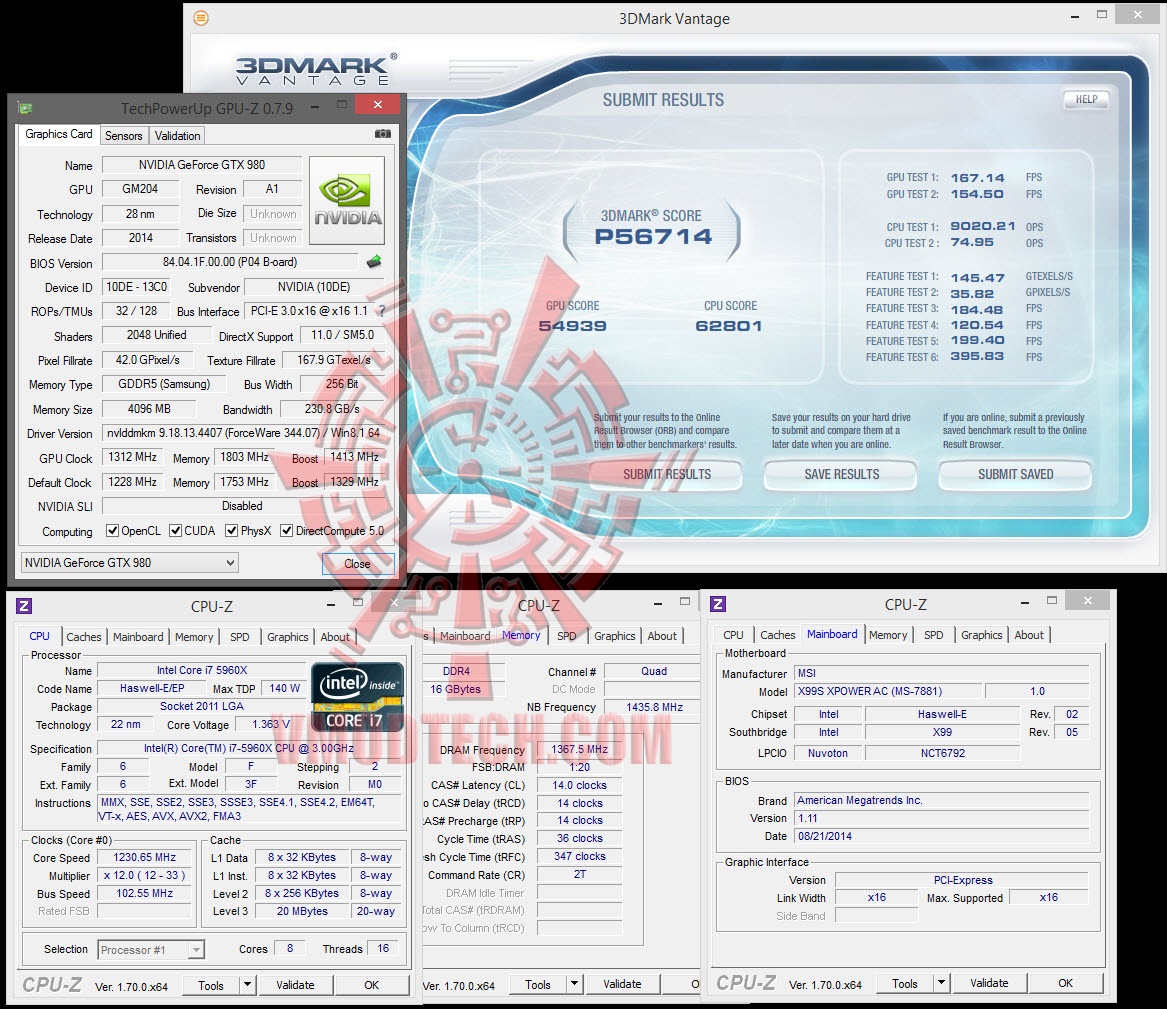Screen dimensions: 1167x1009
Task: Open Memory tab in Mainboard CPU-Z window
Action: 888,635
